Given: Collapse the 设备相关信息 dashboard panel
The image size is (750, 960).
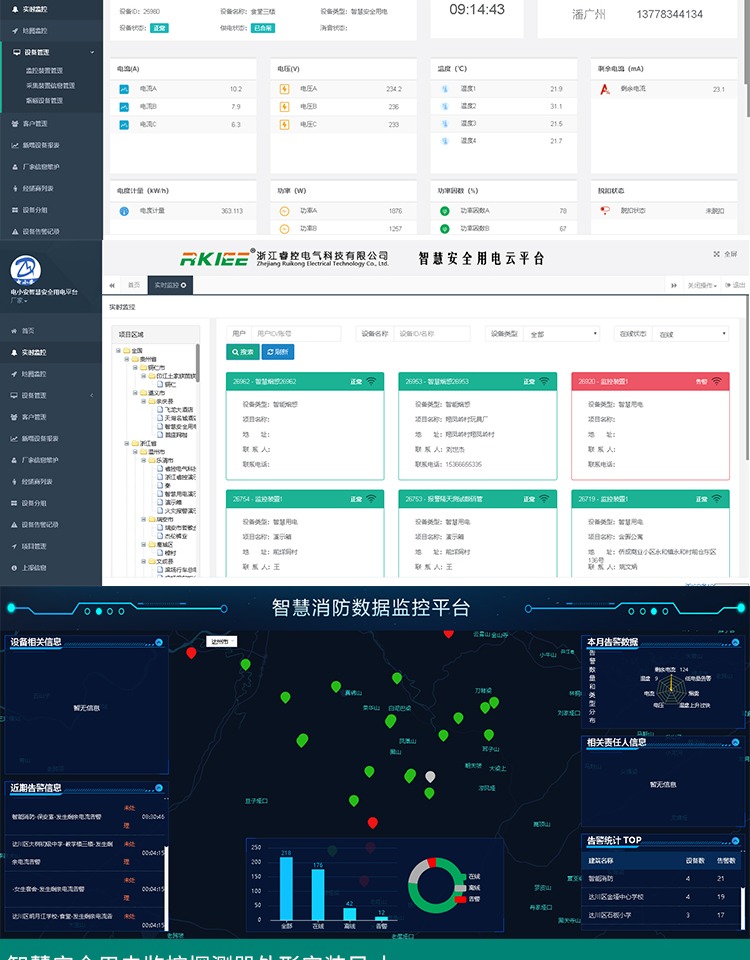Looking at the screenshot, I should pos(159,642).
